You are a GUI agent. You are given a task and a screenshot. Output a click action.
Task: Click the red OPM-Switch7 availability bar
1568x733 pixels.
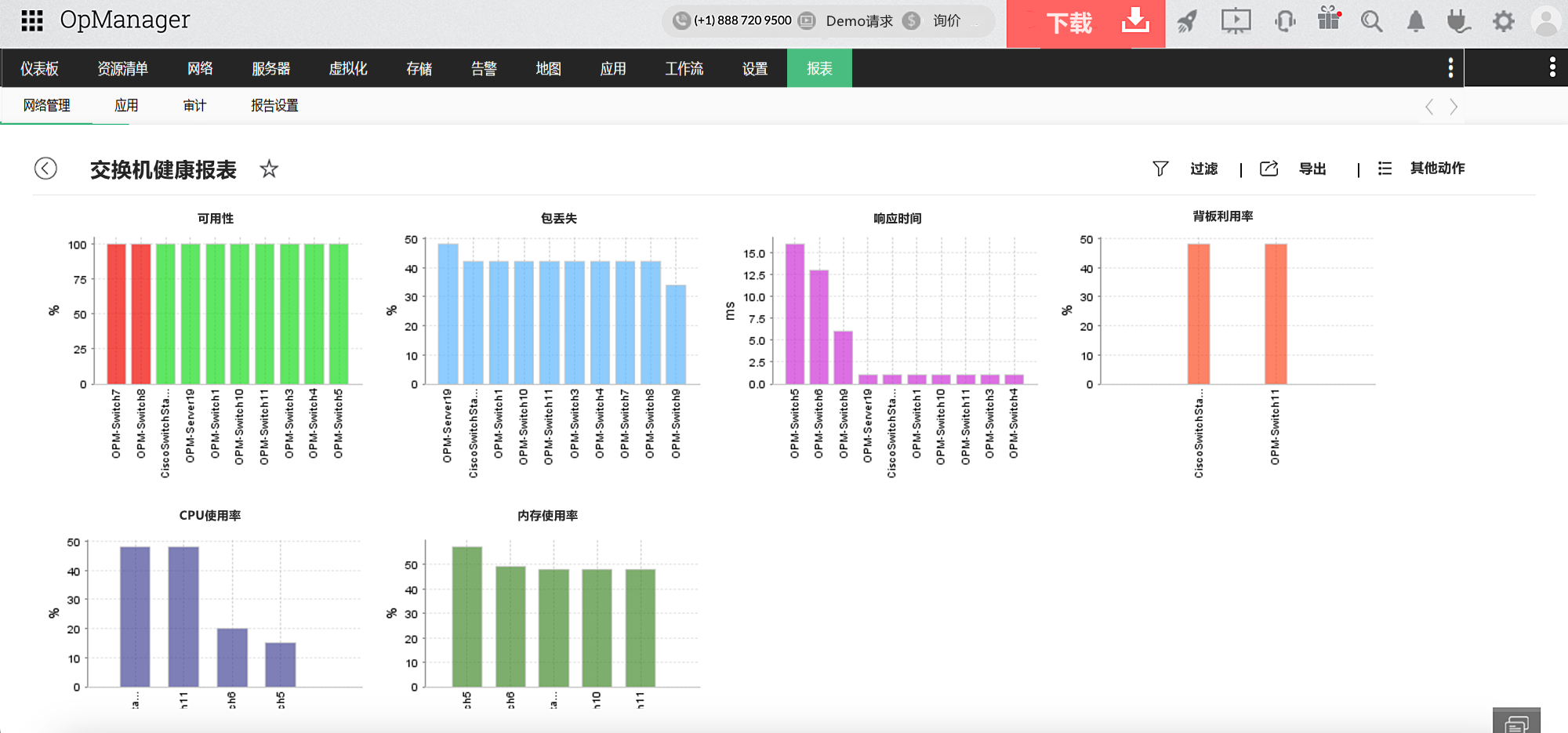(x=116, y=314)
